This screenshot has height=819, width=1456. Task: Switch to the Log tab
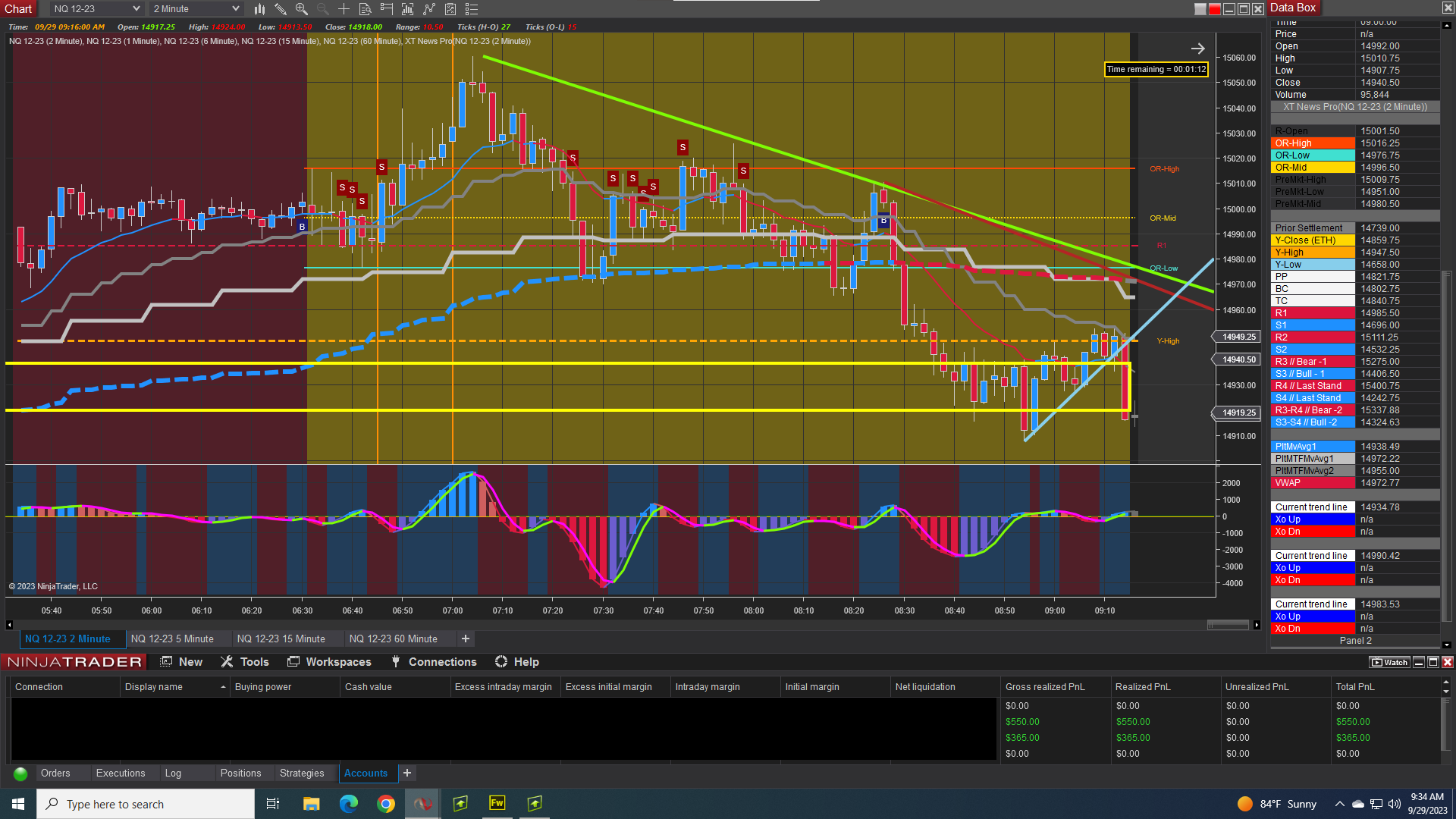173,773
